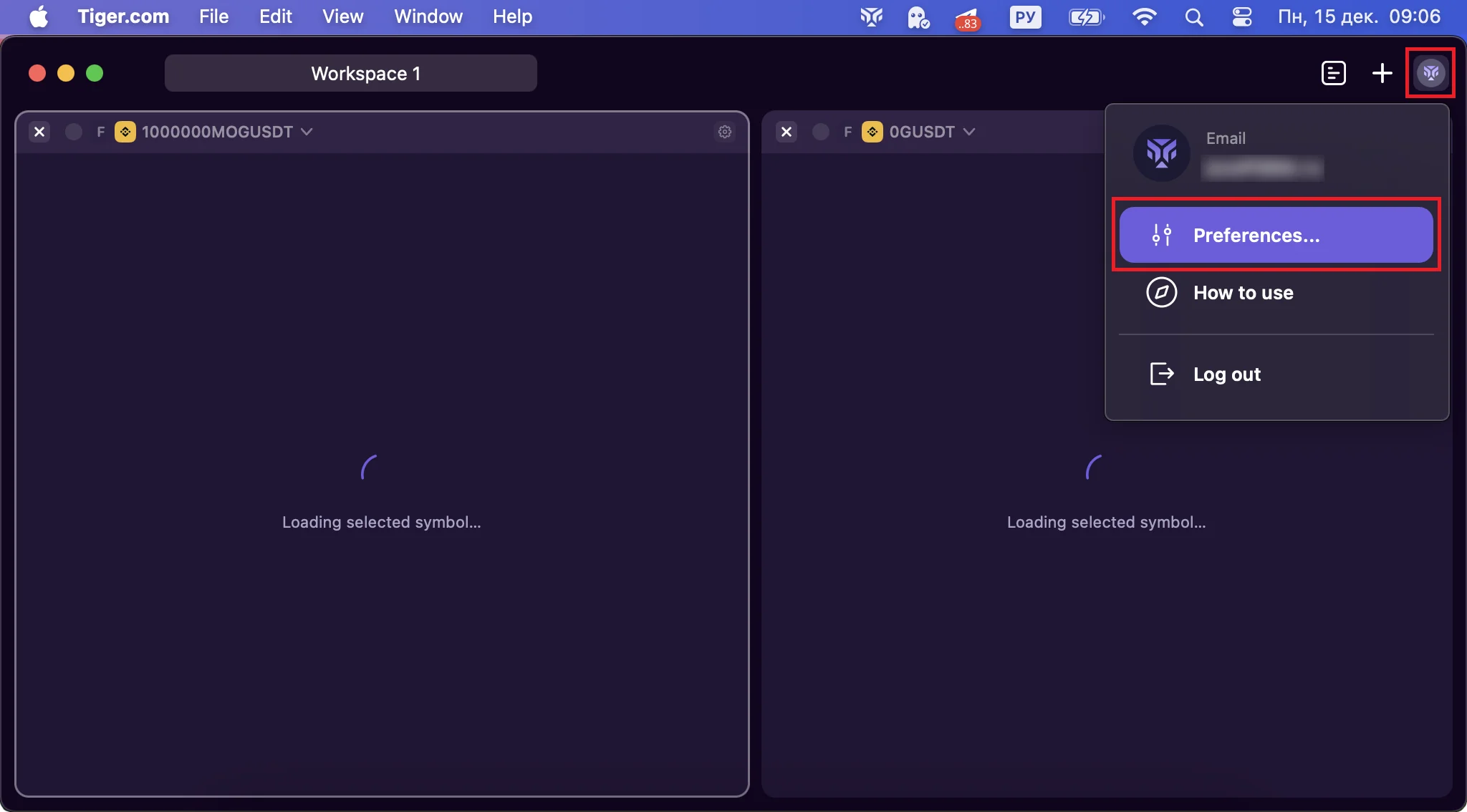Close the 0GUSDT panel
1467x812 pixels.
(x=787, y=132)
